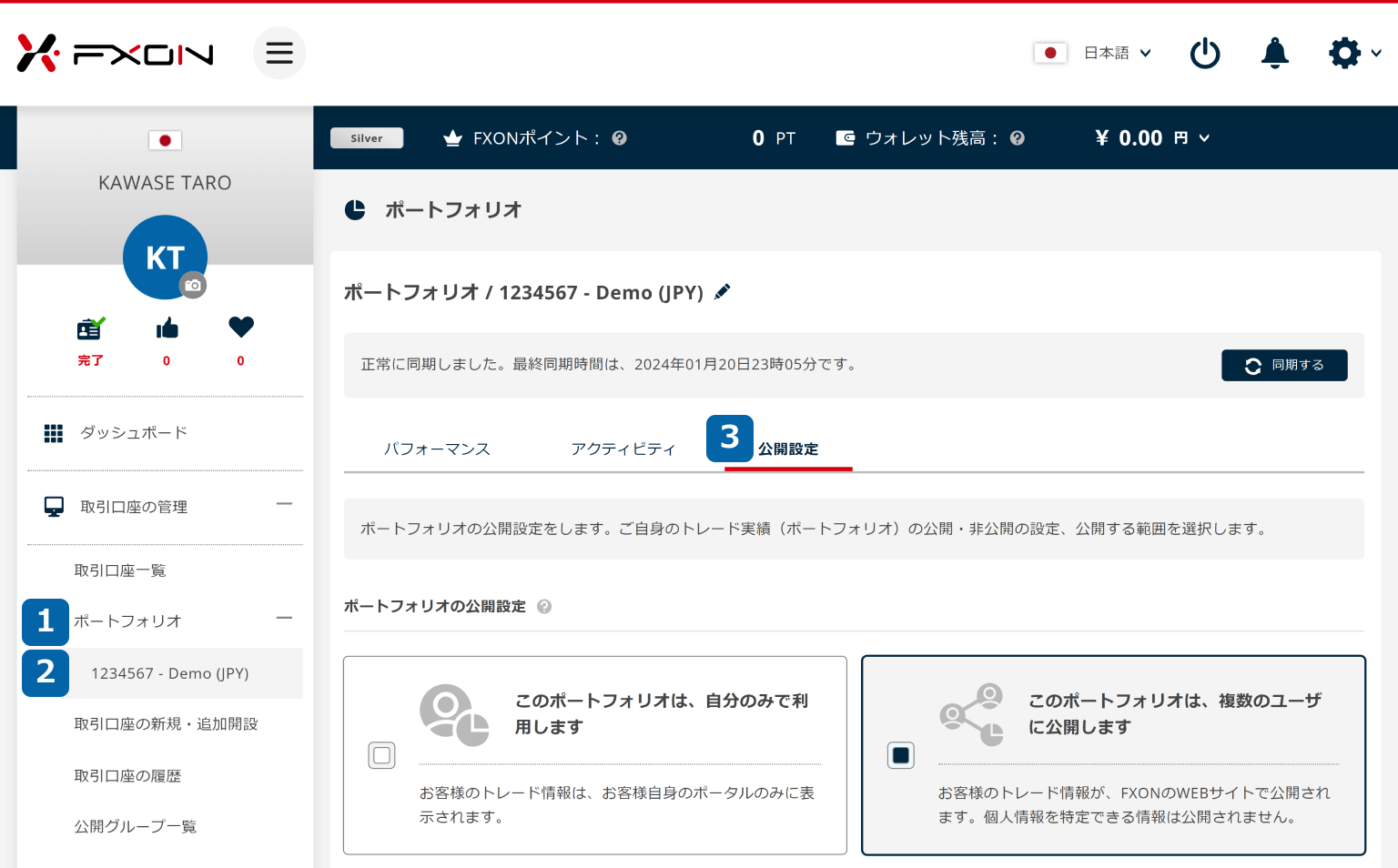Show help for ウォレット残高

(x=1018, y=138)
